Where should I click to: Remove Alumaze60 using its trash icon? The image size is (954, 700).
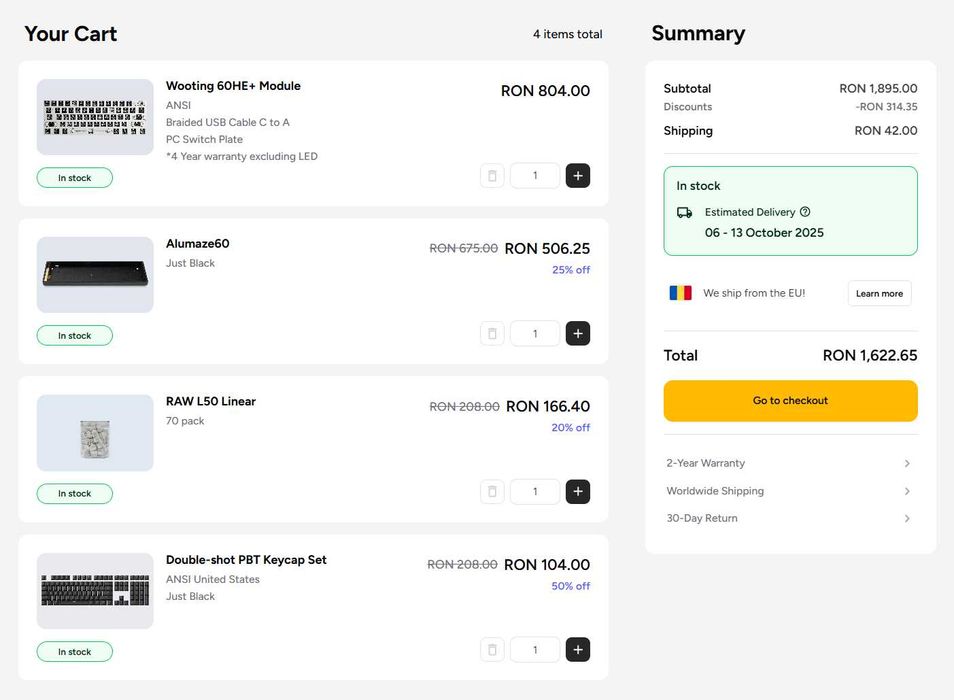click(x=492, y=334)
